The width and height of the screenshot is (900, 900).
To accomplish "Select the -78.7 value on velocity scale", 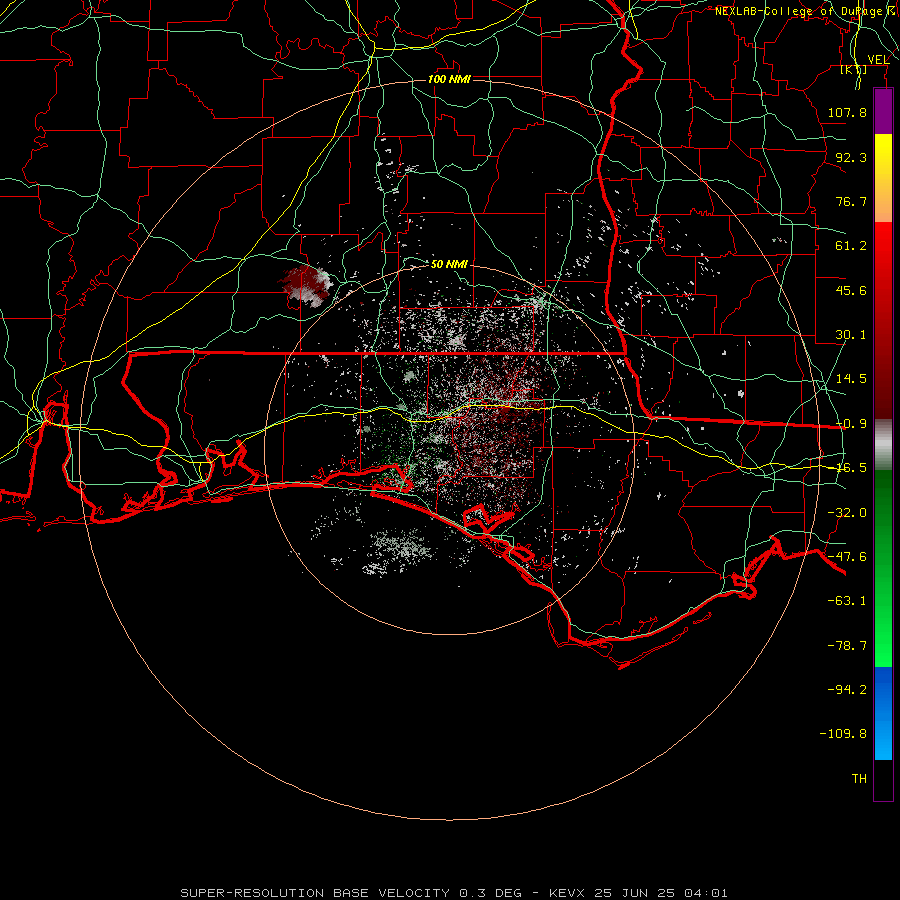I will click(847, 646).
